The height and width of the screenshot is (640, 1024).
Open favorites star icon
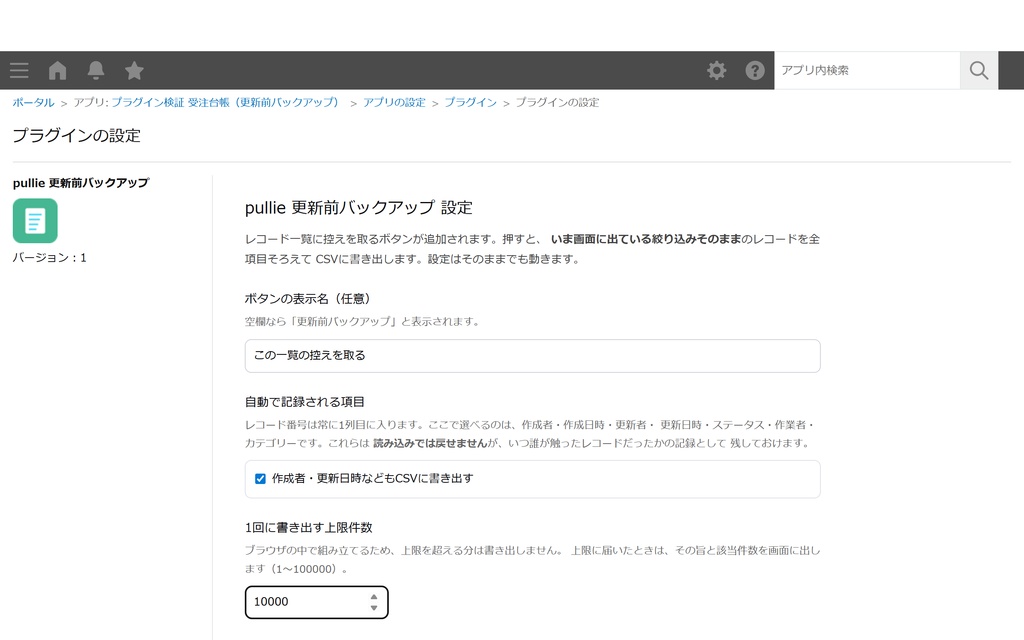click(134, 71)
